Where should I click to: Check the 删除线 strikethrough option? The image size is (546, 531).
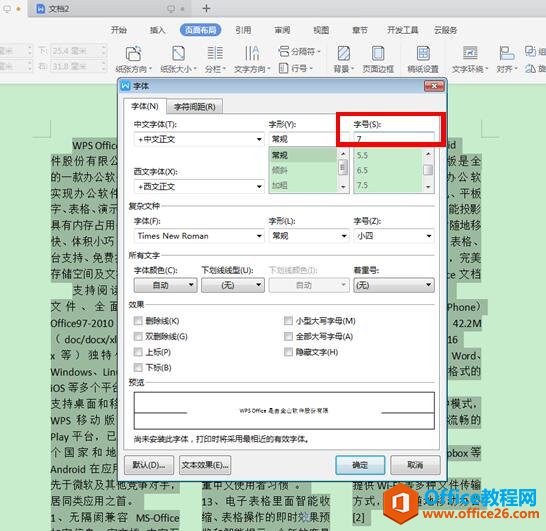coord(138,321)
